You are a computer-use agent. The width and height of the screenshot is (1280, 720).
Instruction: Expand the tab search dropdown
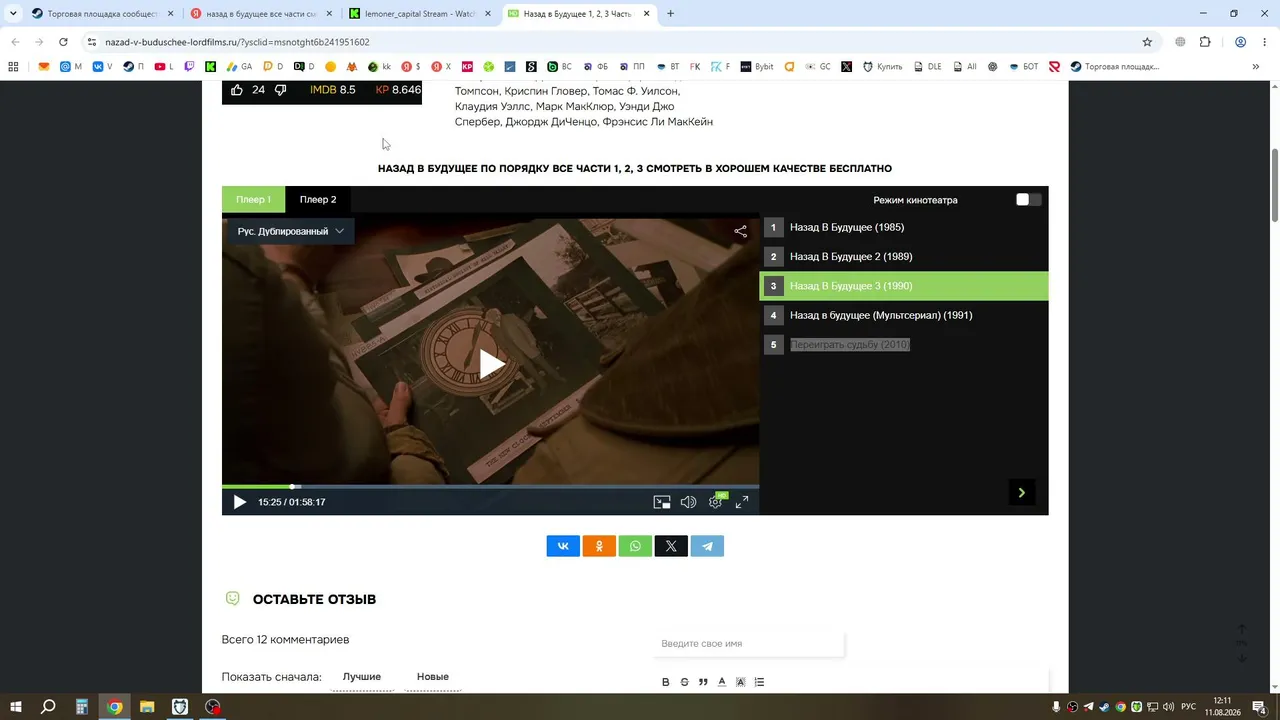pyautogui.click(x=12, y=14)
